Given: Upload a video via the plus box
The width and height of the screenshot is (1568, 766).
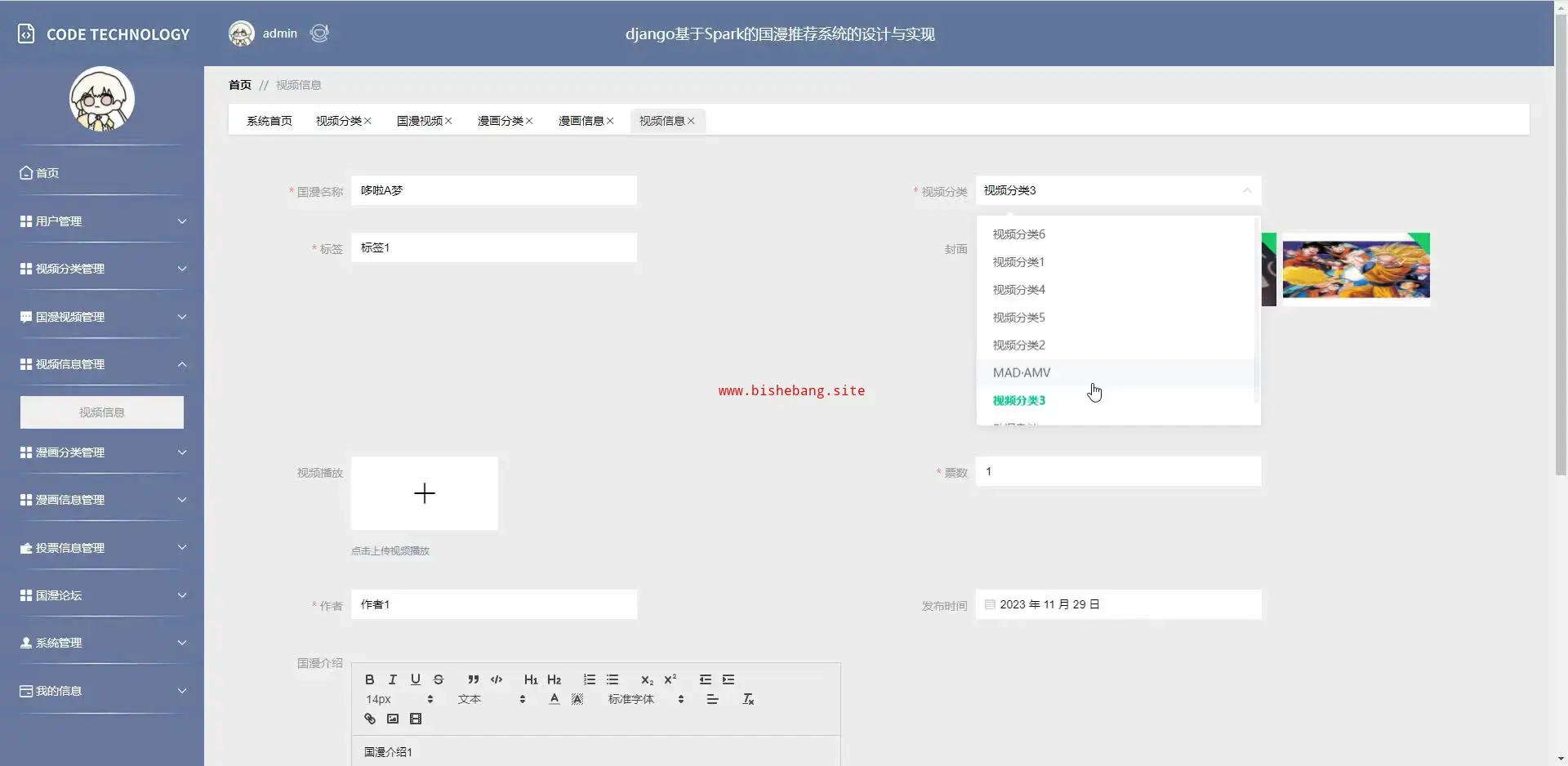Looking at the screenshot, I should (425, 493).
